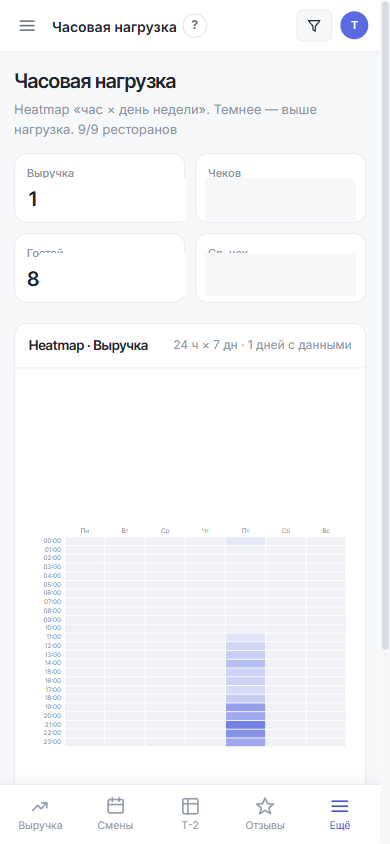This screenshot has width=390, height=844.
Task: Click the Ср column header
Action: [x=165, y=531]
